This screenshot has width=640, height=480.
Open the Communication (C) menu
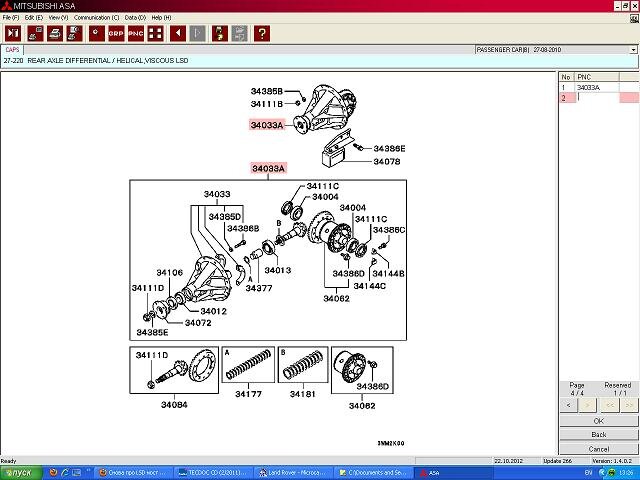(x=96, y=17)
